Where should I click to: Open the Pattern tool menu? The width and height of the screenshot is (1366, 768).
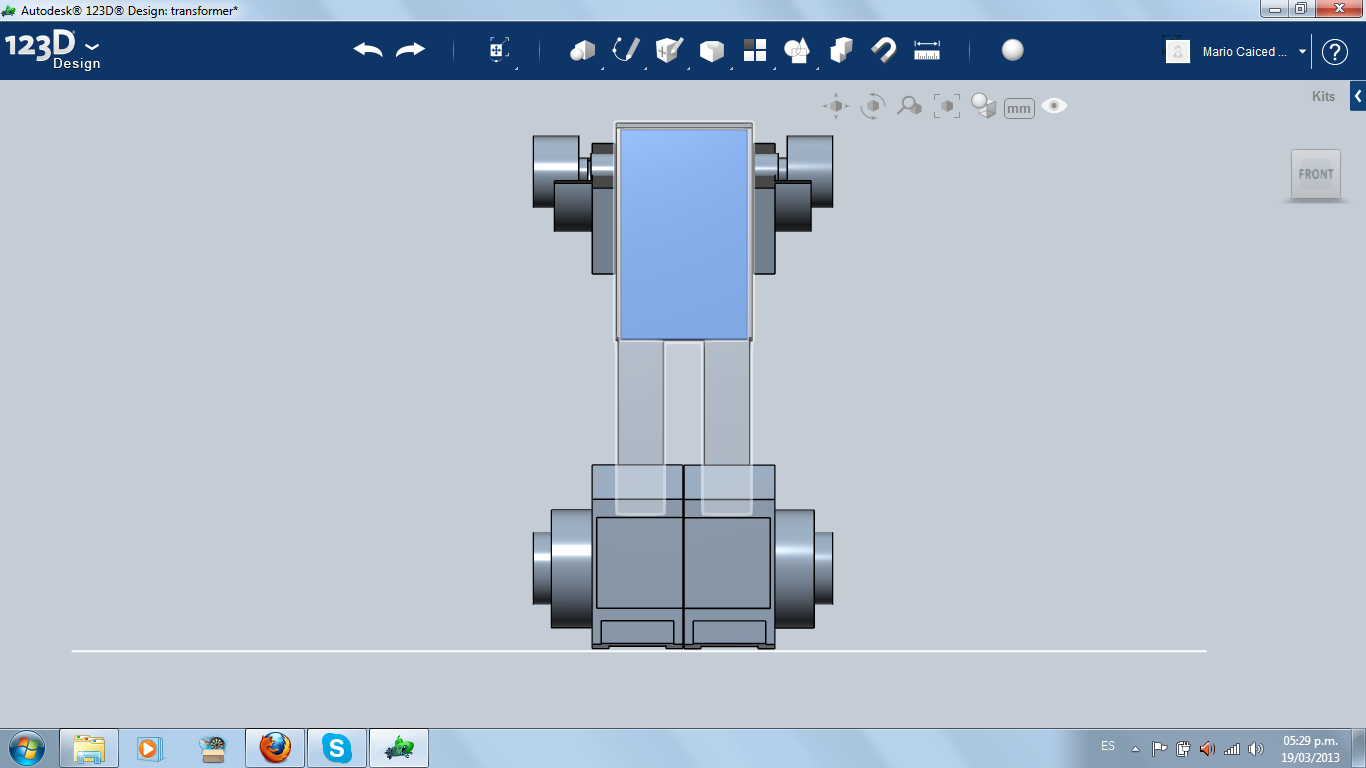tap(755, 50)
